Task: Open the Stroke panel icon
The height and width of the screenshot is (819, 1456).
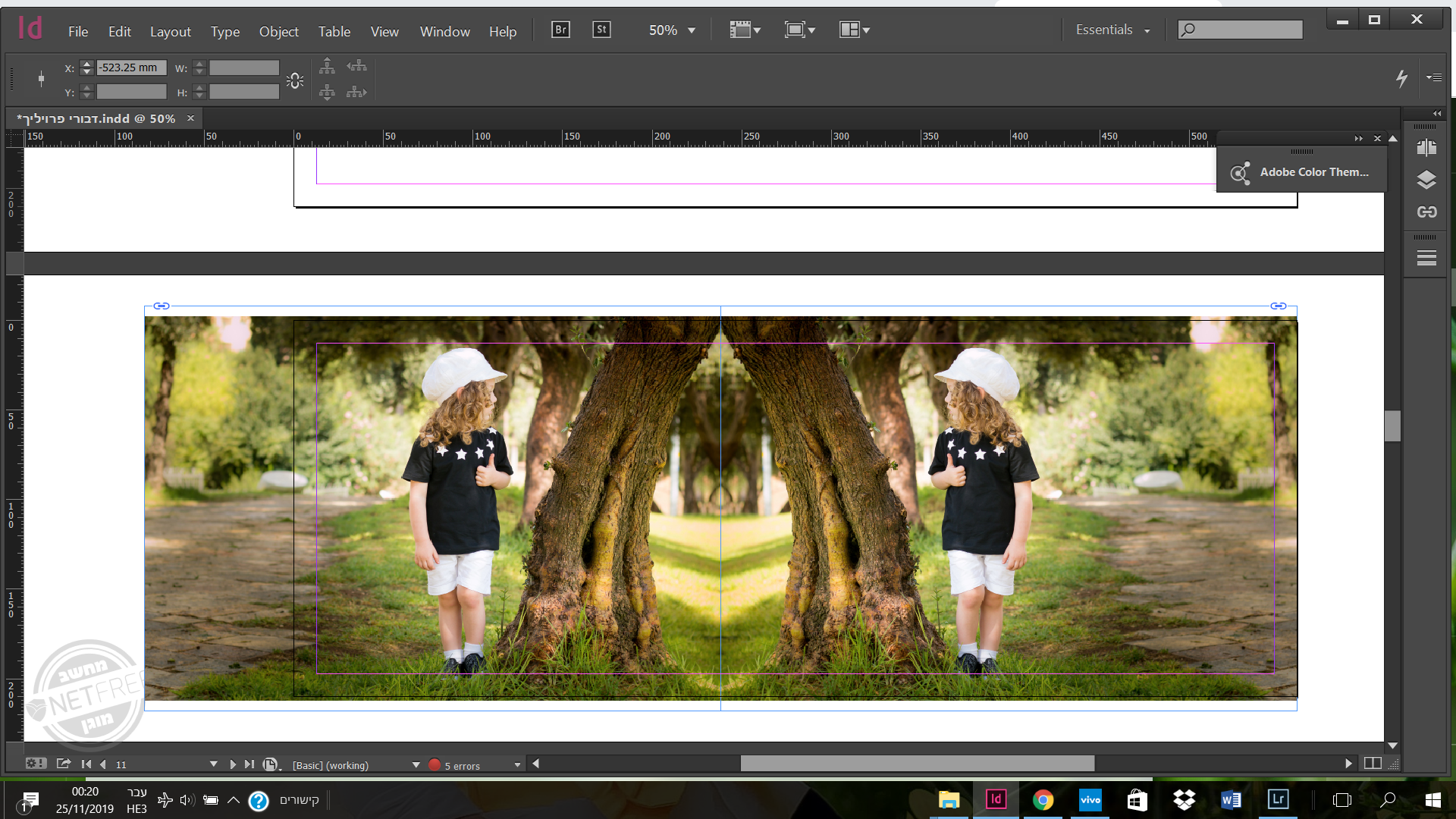Action: pyautogui.click(x=1426, y=258)
